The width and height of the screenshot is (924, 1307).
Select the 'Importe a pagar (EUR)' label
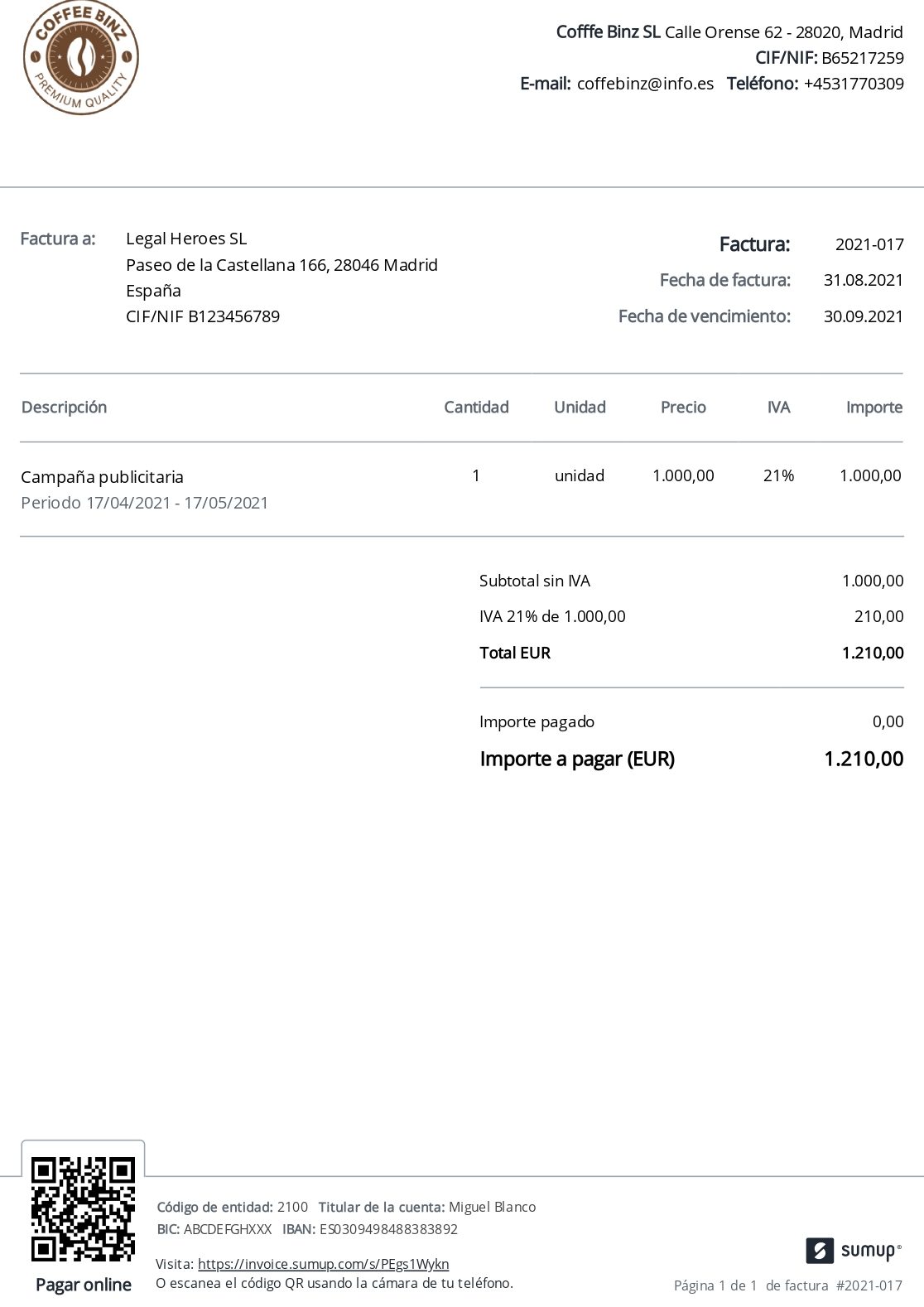coord(577,759)
